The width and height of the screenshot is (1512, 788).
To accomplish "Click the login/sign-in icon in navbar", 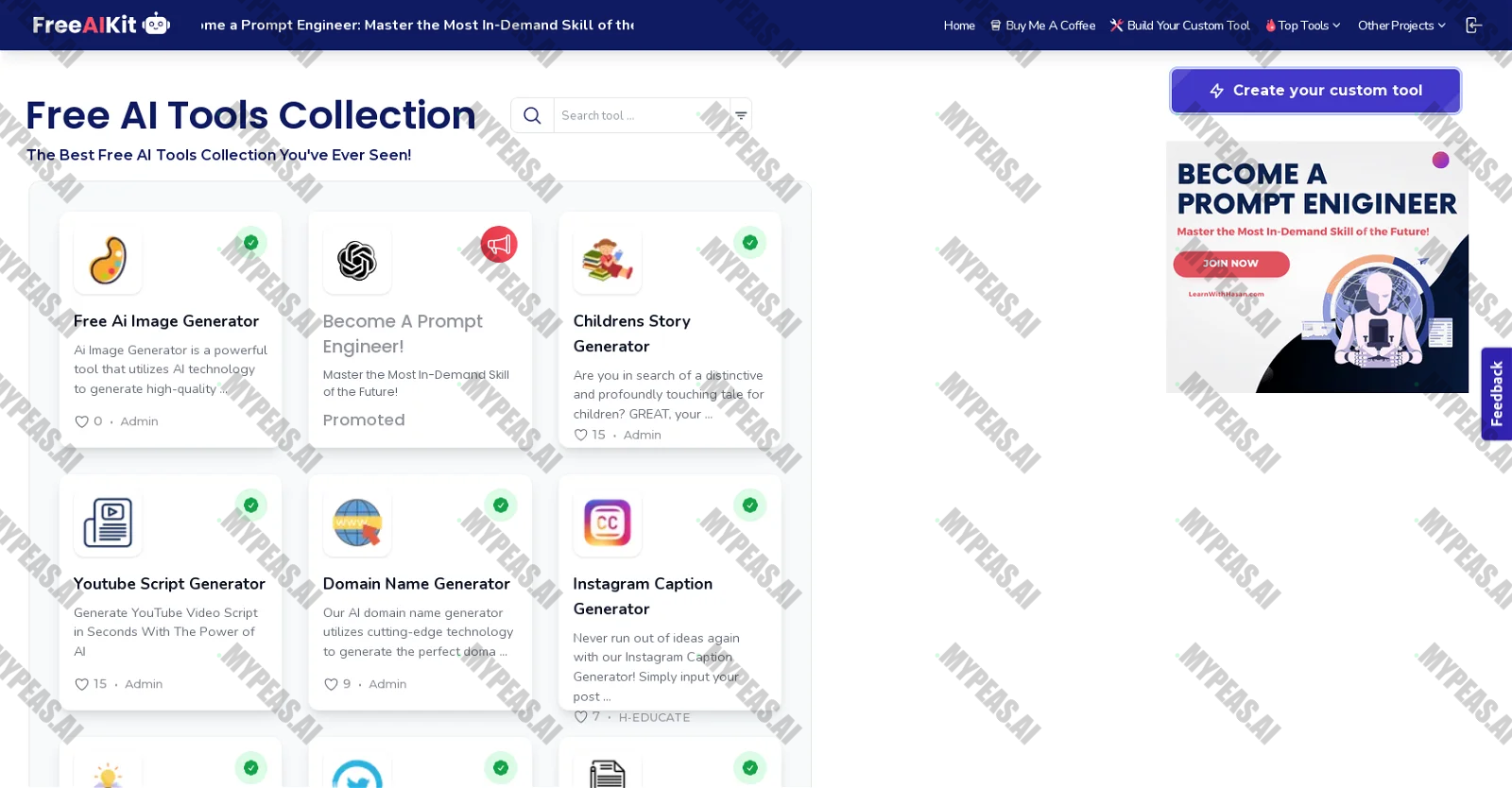I will [x=1473, y=26].
